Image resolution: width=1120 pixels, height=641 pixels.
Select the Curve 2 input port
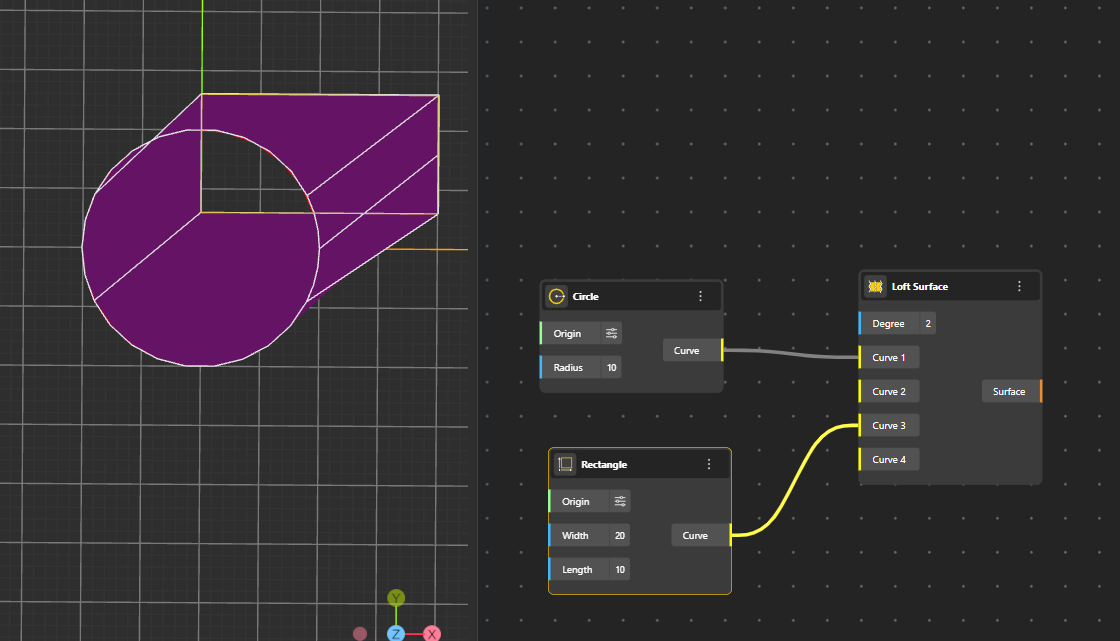pyautogui.click(x=887, y=392)
